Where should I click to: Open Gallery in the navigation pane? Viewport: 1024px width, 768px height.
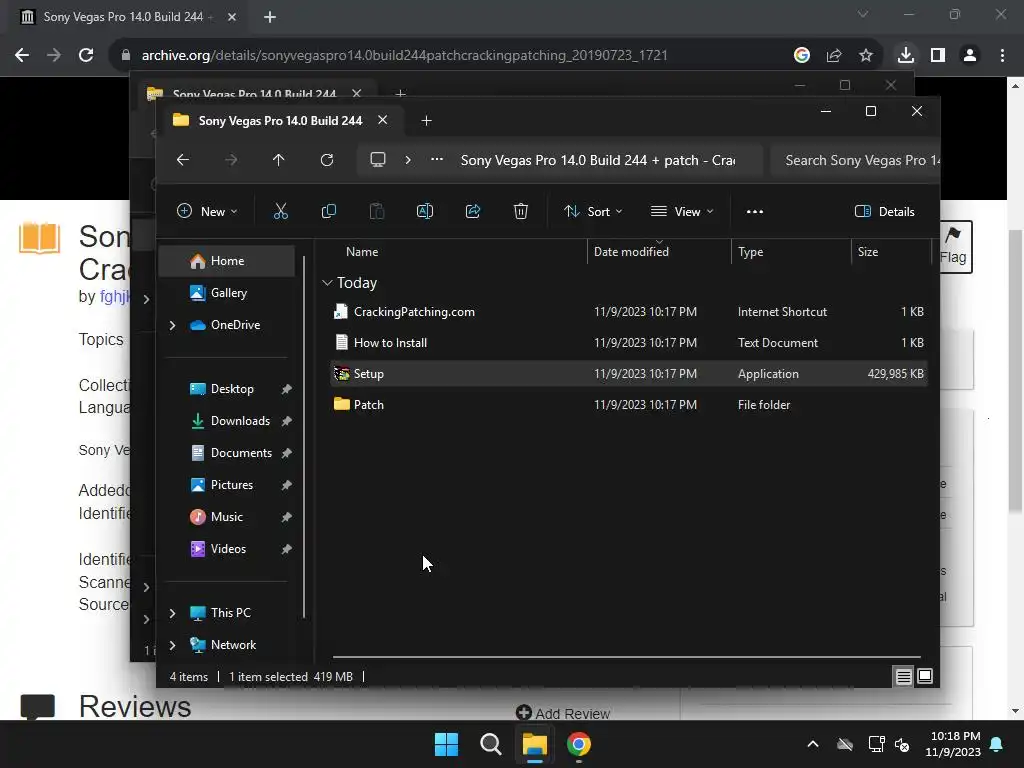point(227,293)
